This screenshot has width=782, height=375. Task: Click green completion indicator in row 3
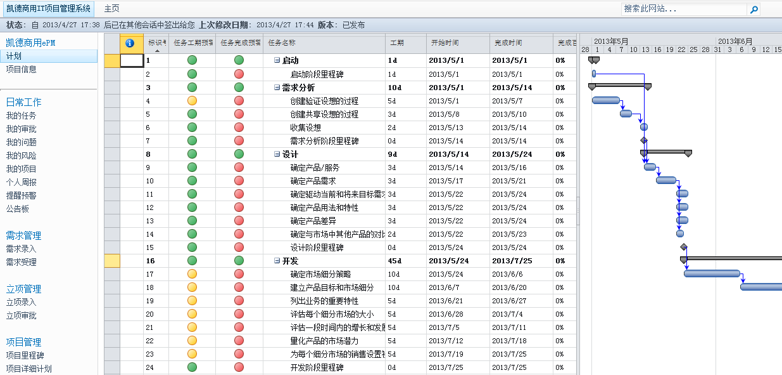[239, 87]
